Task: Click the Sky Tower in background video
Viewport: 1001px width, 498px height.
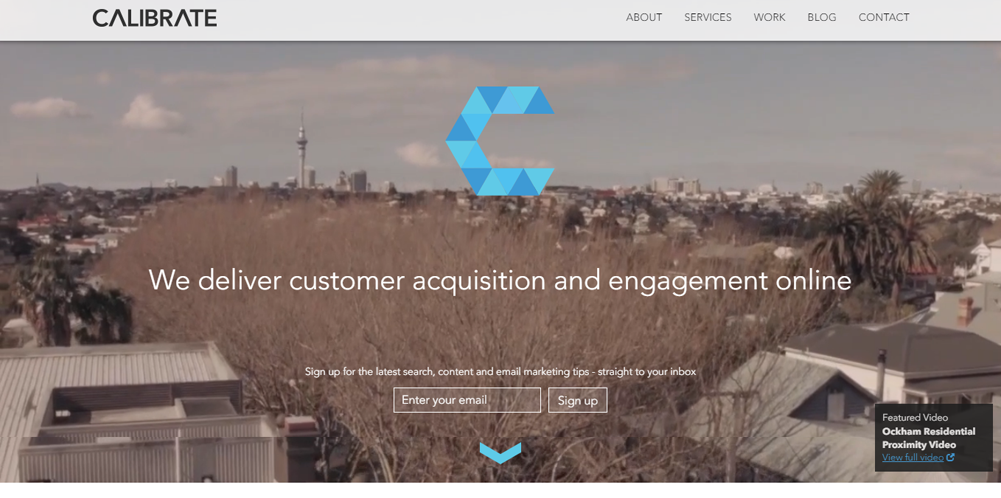Action: [301, 151]
